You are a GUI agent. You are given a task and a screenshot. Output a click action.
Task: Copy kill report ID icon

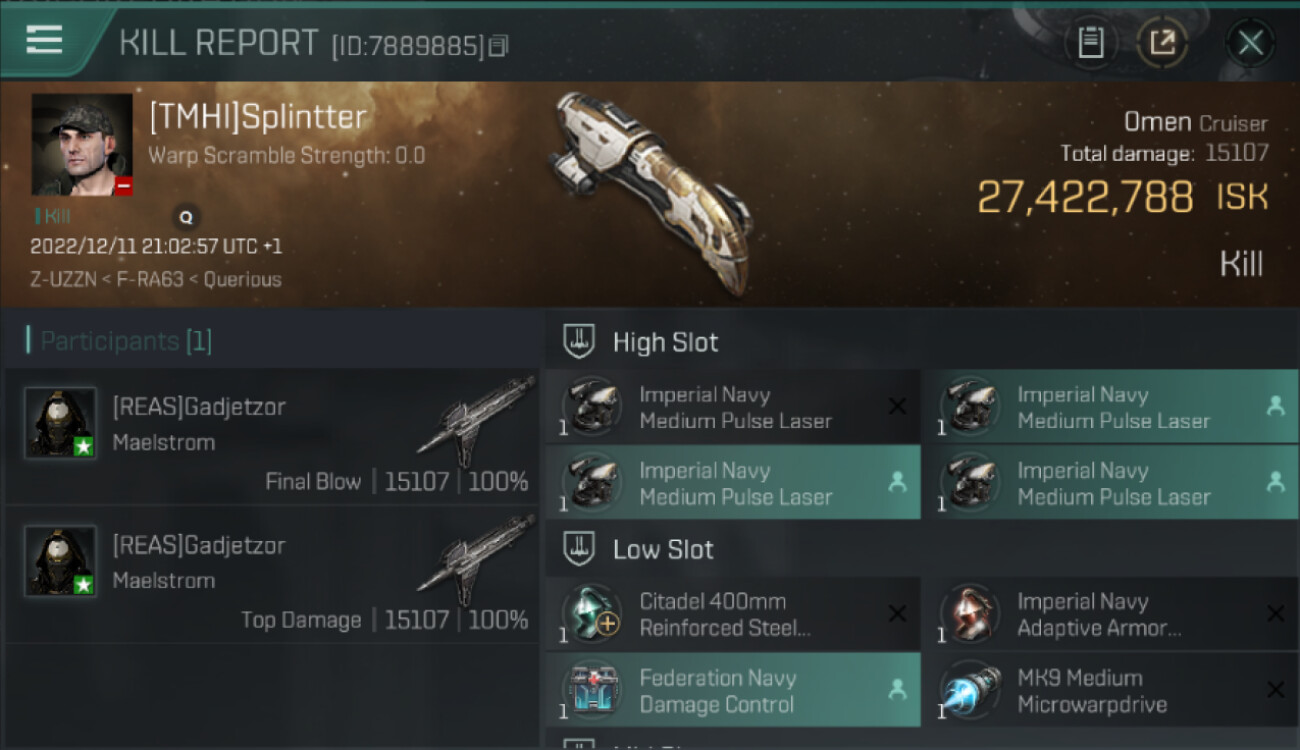[498, 45]
